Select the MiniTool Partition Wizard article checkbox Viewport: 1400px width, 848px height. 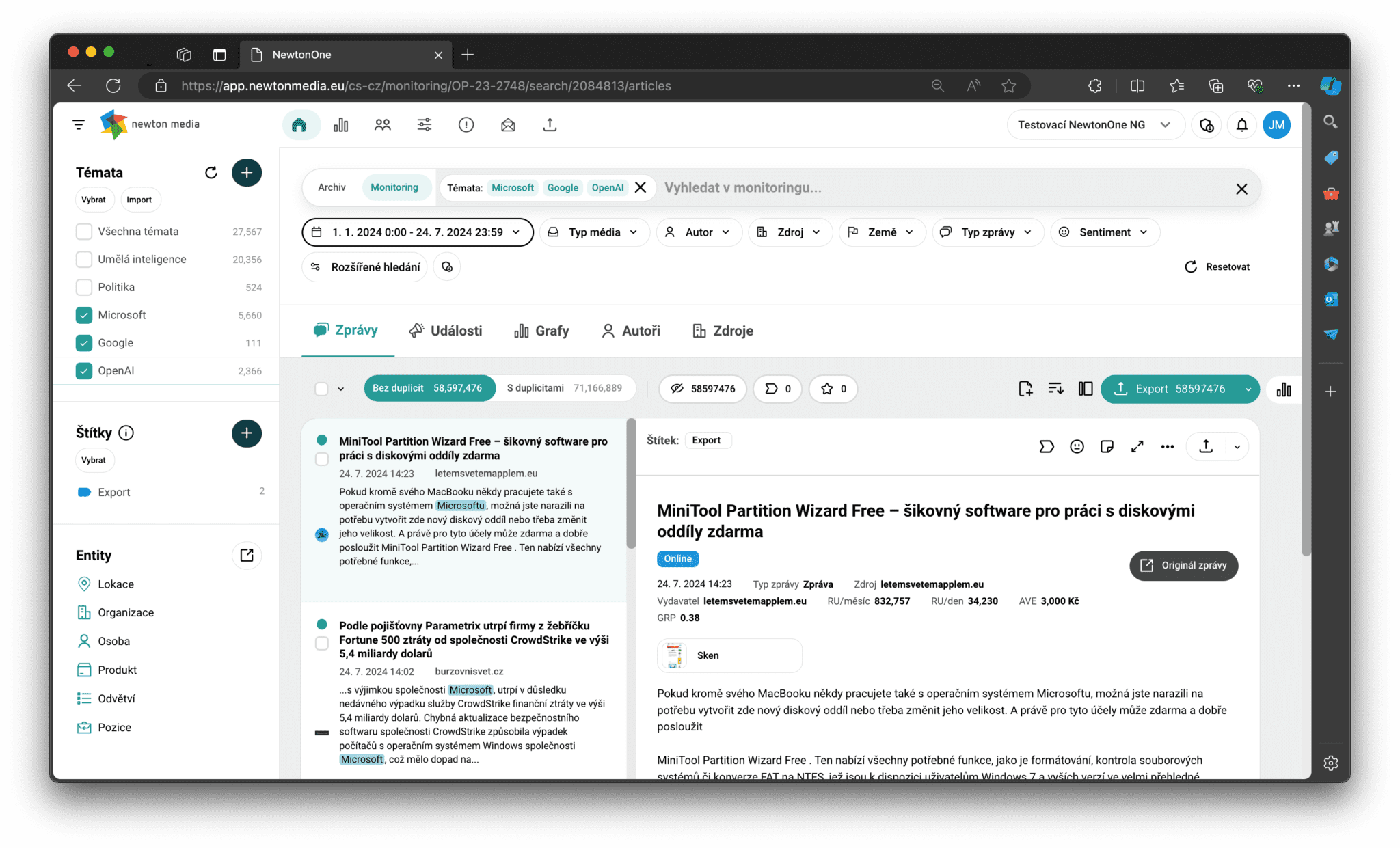[322, 459]
